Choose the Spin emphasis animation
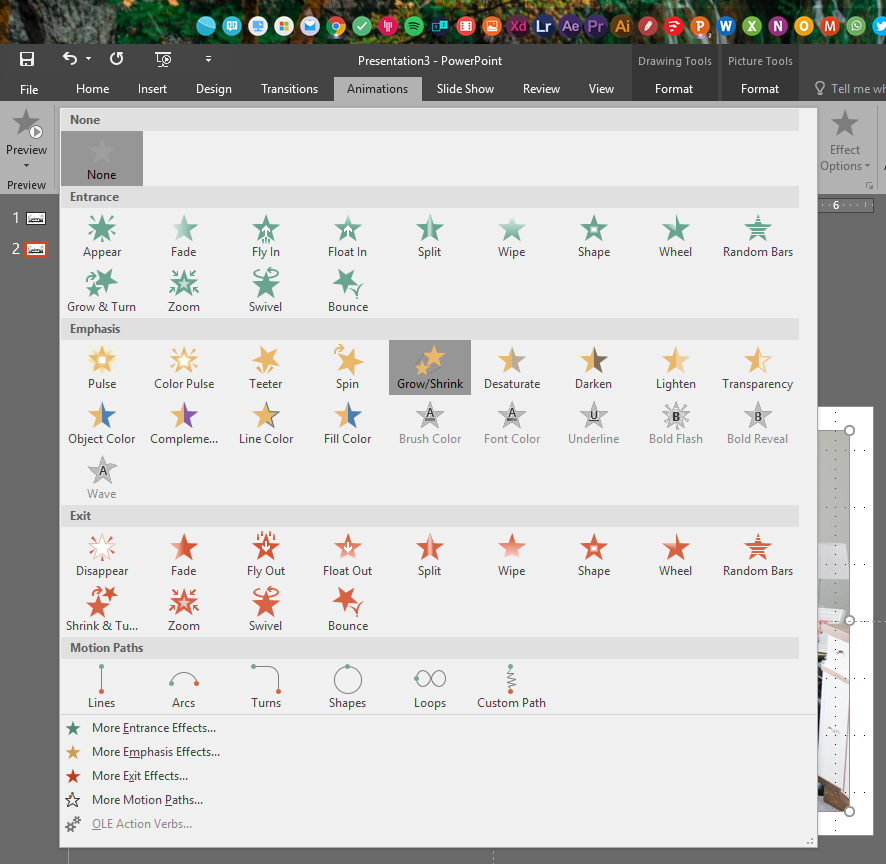The width and height of the screenshot is (886, 864). pos(347,368)
